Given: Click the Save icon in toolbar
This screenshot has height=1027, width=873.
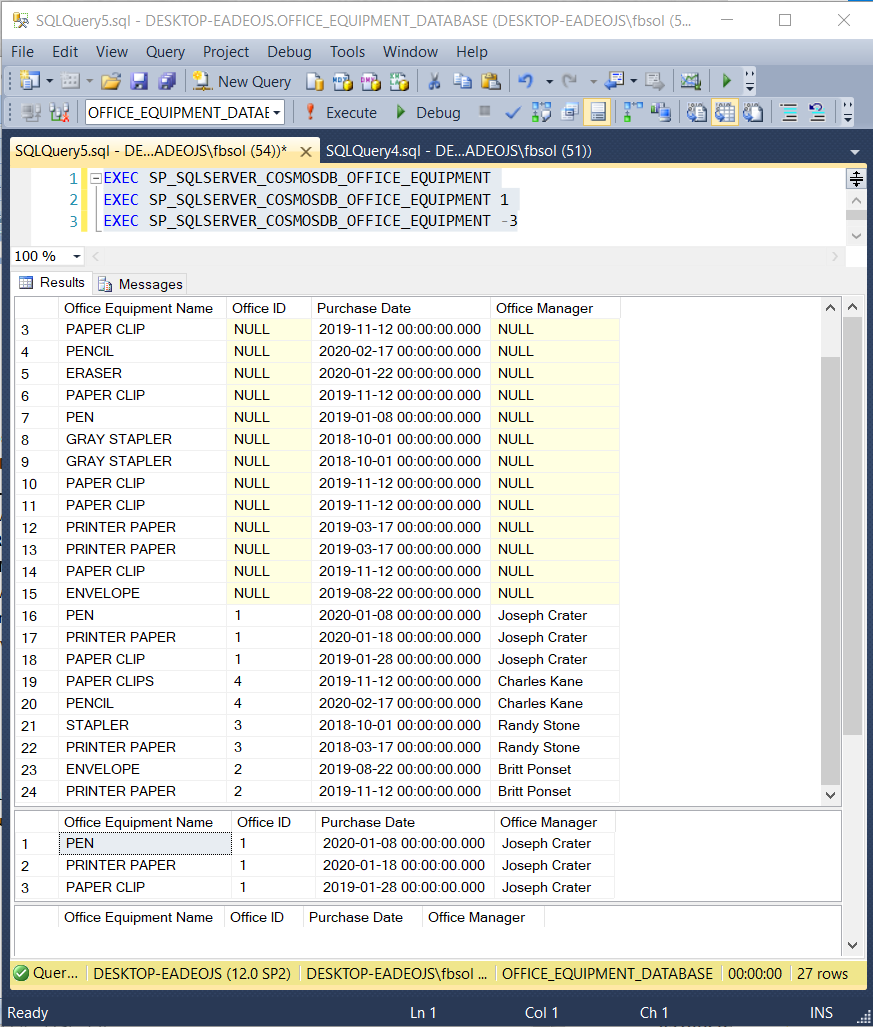Looking at the screenshot, I should (139, 82).
